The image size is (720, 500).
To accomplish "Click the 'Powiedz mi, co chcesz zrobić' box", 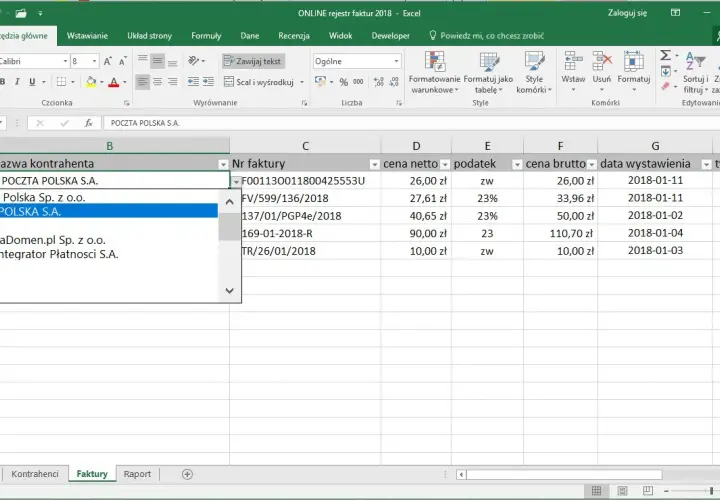I will click(x=487, y=36).
